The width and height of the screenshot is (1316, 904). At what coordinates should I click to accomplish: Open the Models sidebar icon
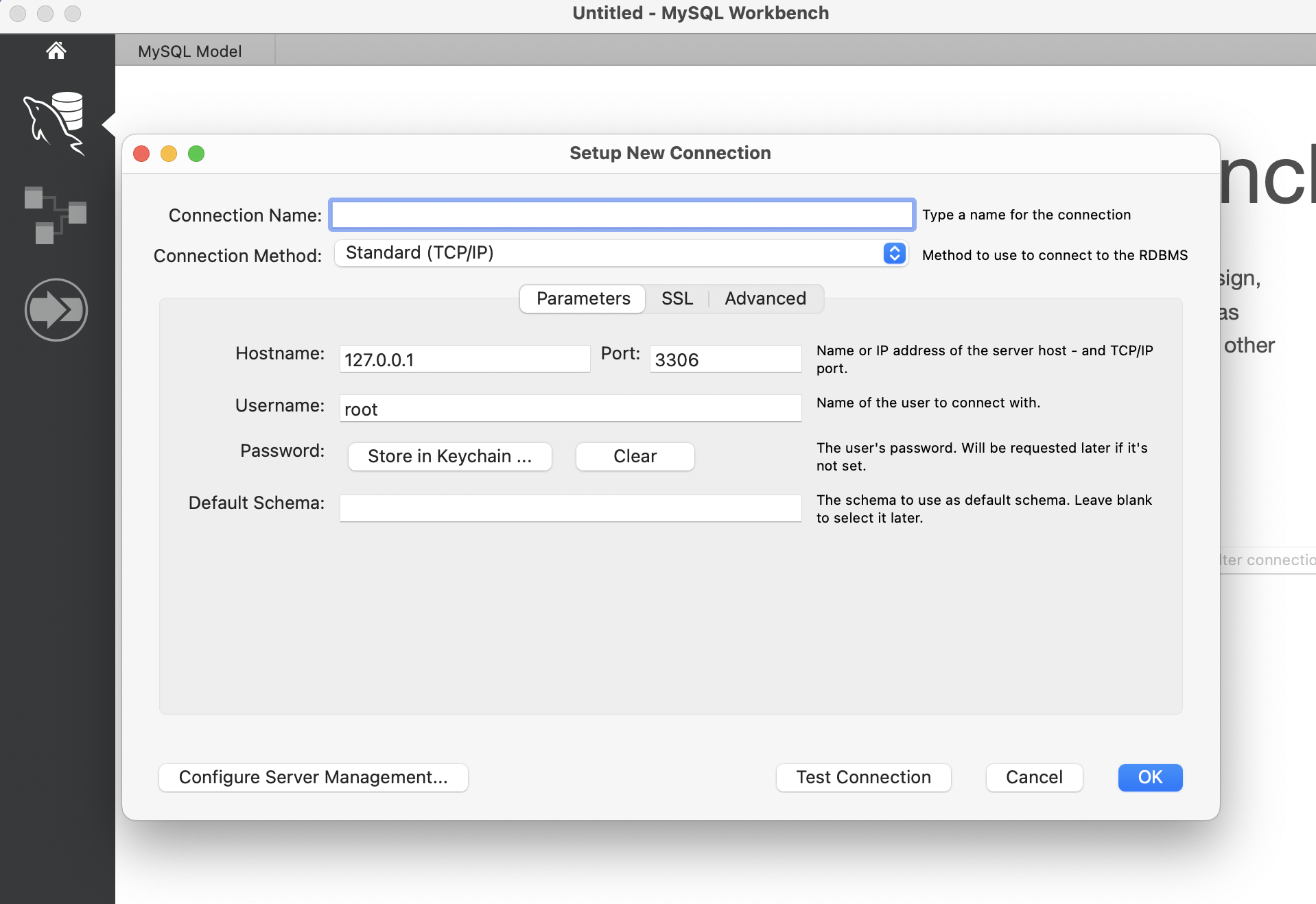coord(55,215)
